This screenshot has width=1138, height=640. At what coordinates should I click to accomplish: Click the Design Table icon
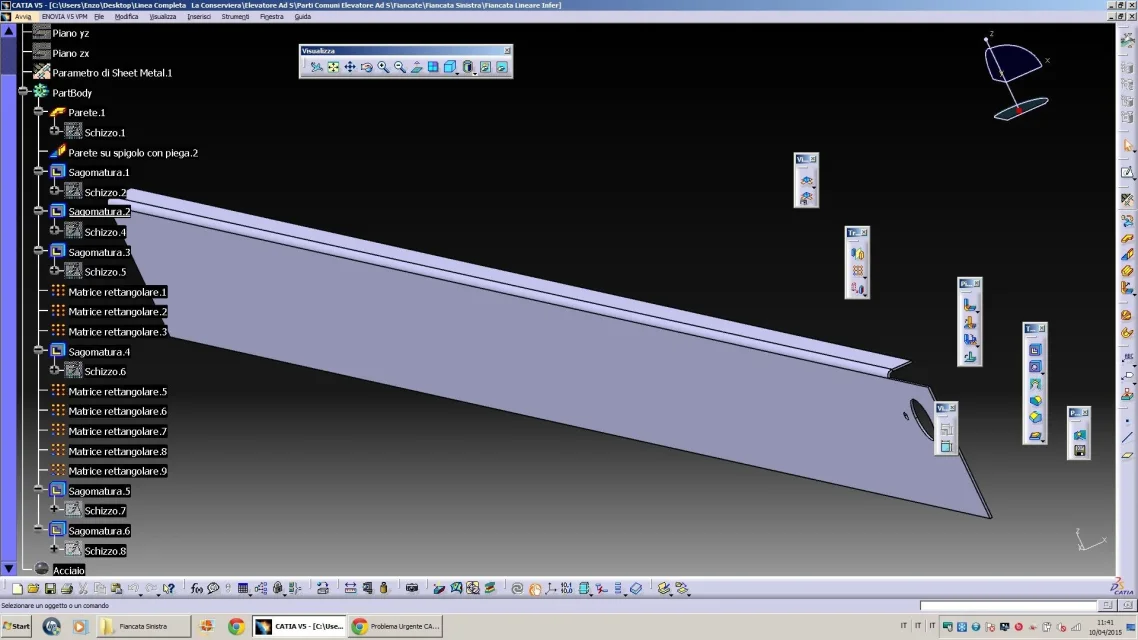243,588
